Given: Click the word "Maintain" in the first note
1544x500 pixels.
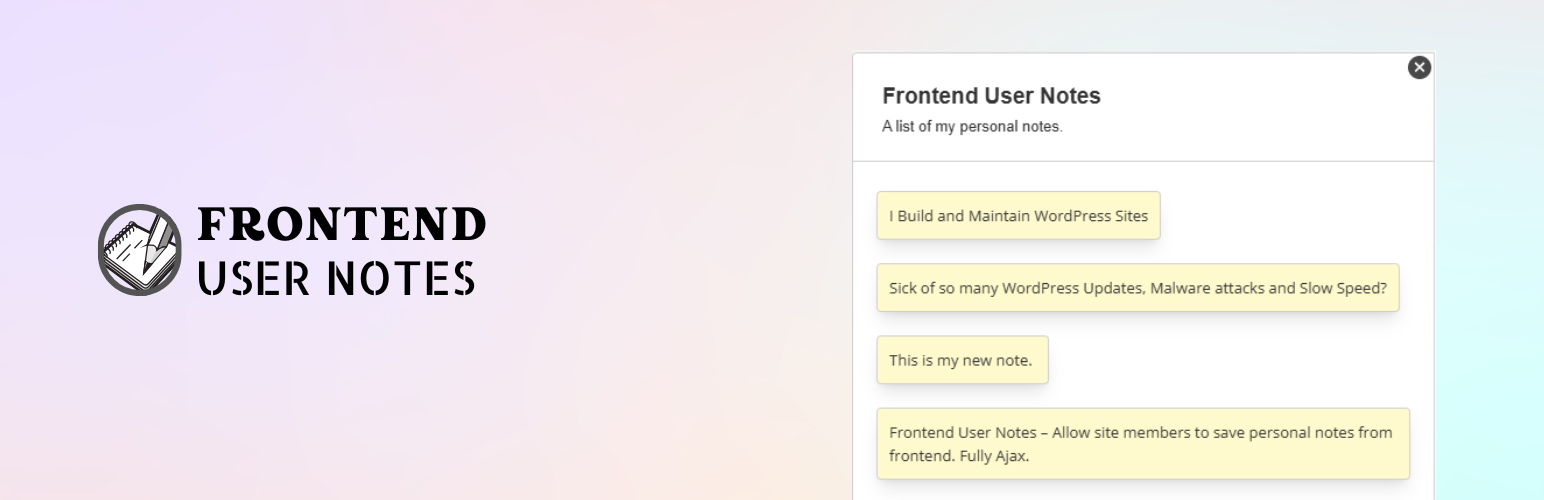Looking at the screenshot, I should click(x=999, y=216).
